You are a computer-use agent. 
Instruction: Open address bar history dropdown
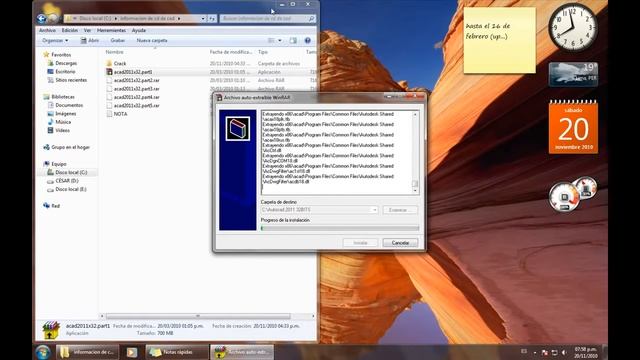point(203,18)
